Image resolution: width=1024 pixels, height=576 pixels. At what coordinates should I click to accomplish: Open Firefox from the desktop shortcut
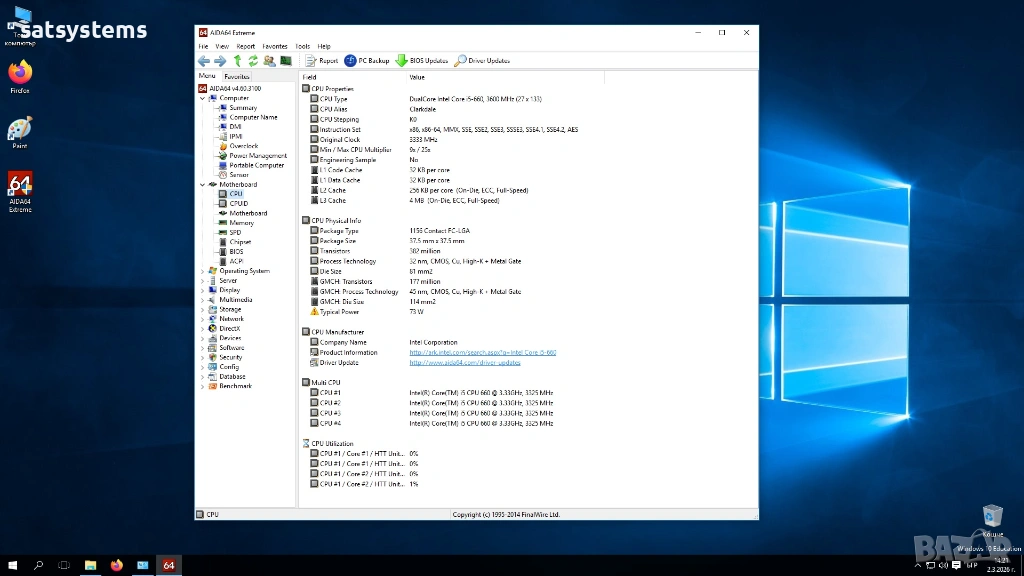tap(20, 75)
